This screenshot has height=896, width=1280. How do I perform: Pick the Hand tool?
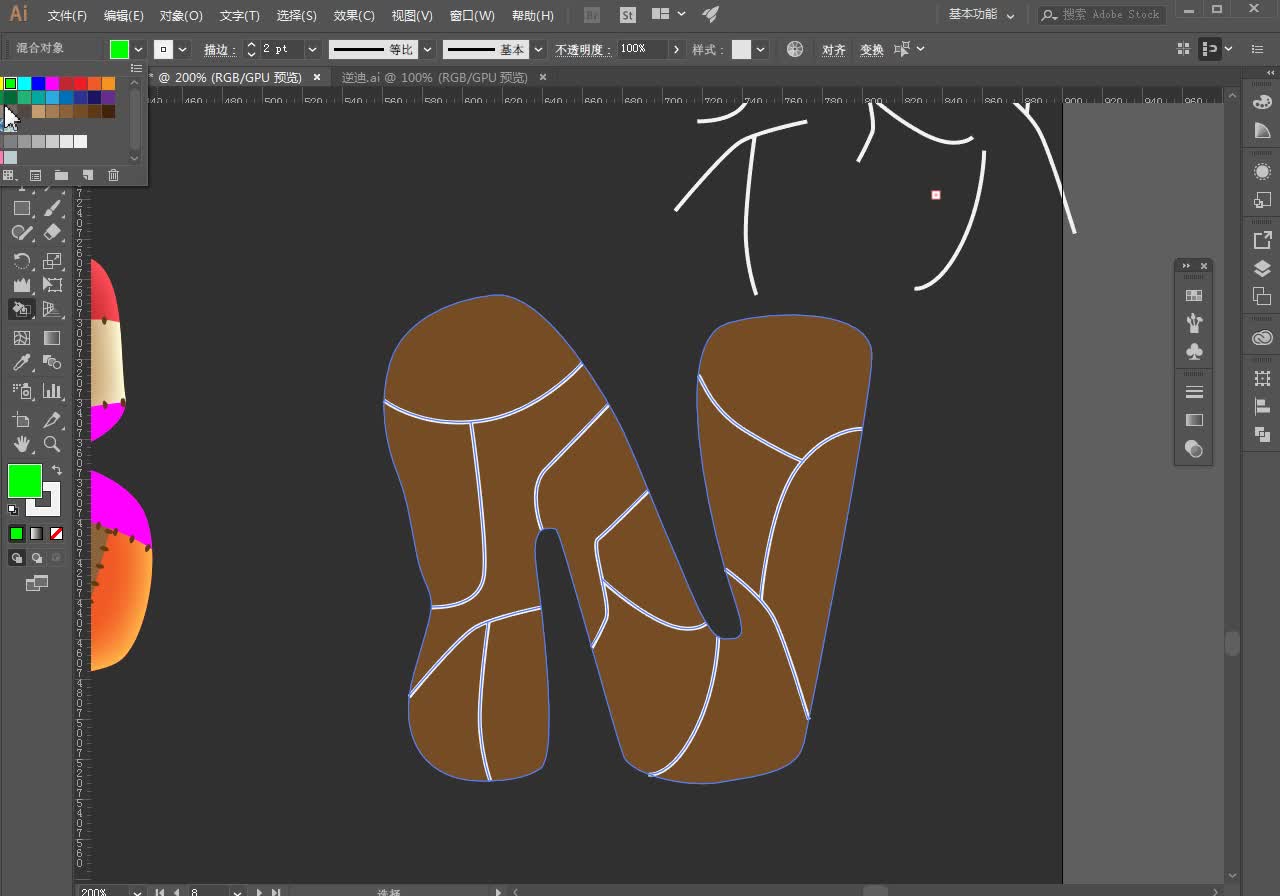21,444
